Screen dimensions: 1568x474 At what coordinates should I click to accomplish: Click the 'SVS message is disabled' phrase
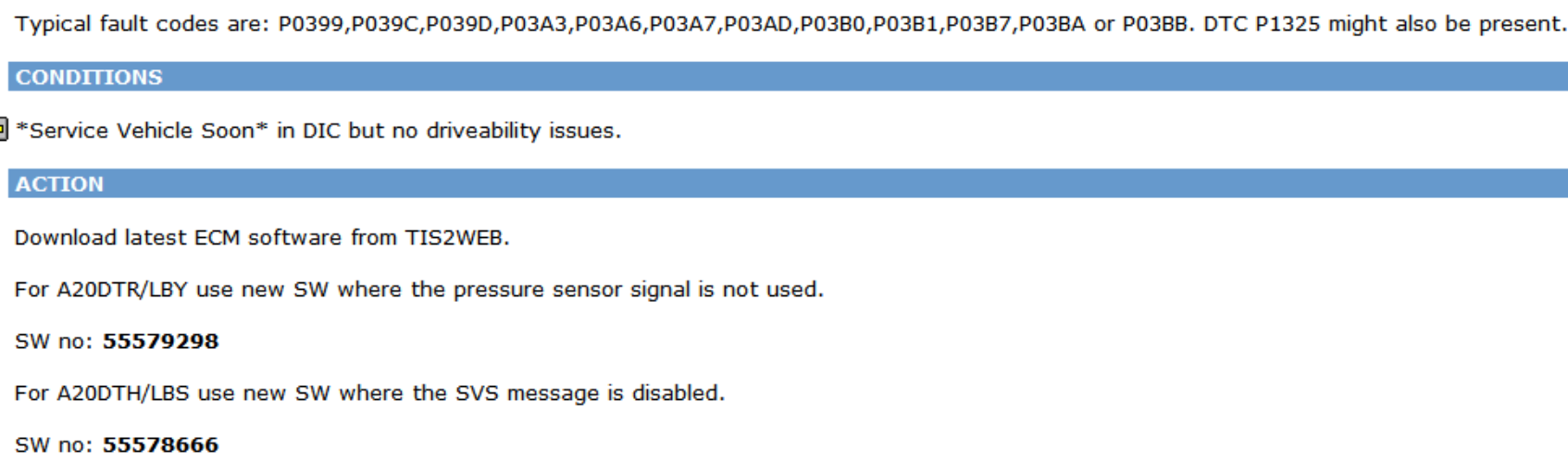coord(589,393)
